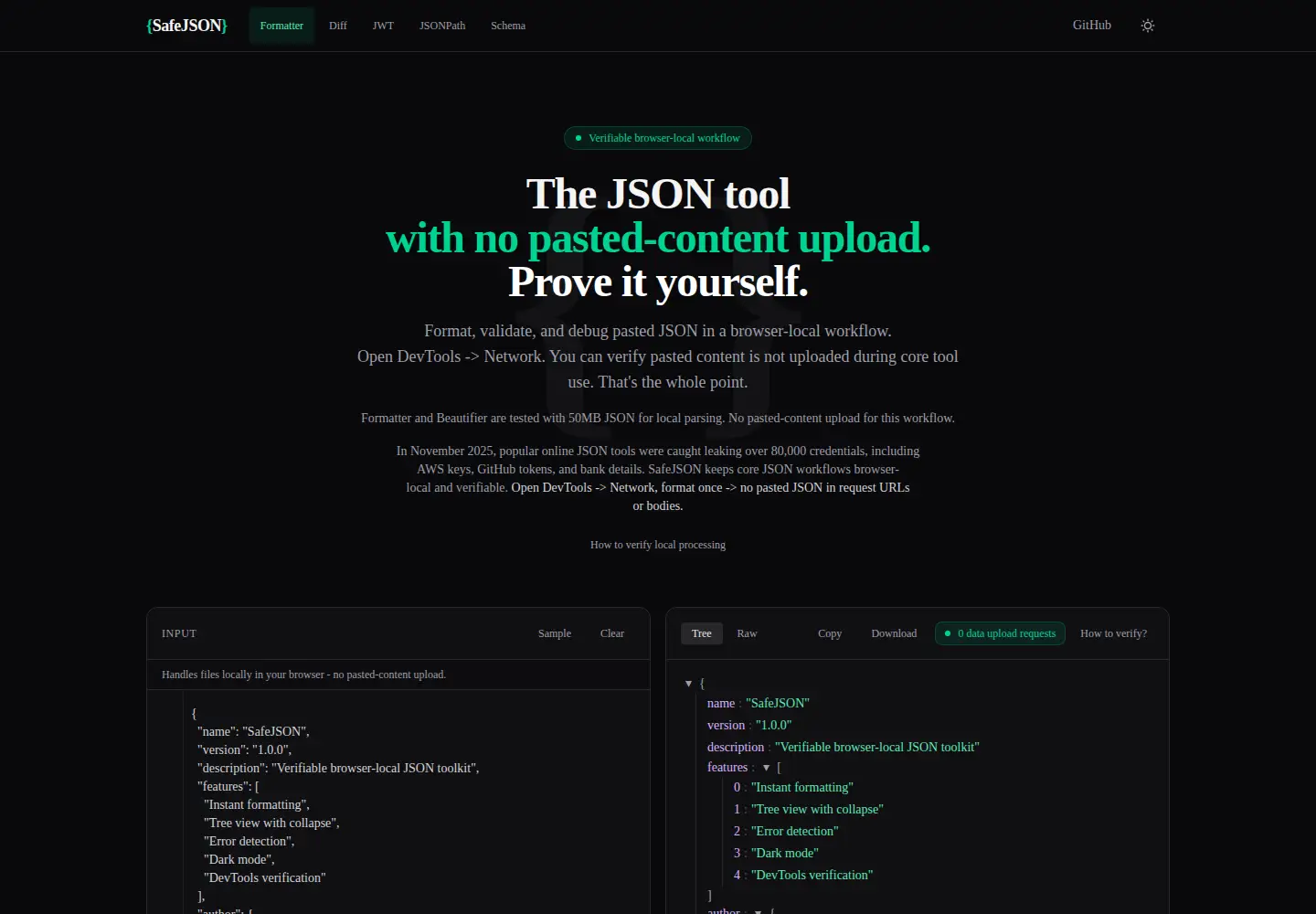The width and height of the screenshot is (1316, 914).
Task: Download the formatted JSON
Action: point(894,633)
